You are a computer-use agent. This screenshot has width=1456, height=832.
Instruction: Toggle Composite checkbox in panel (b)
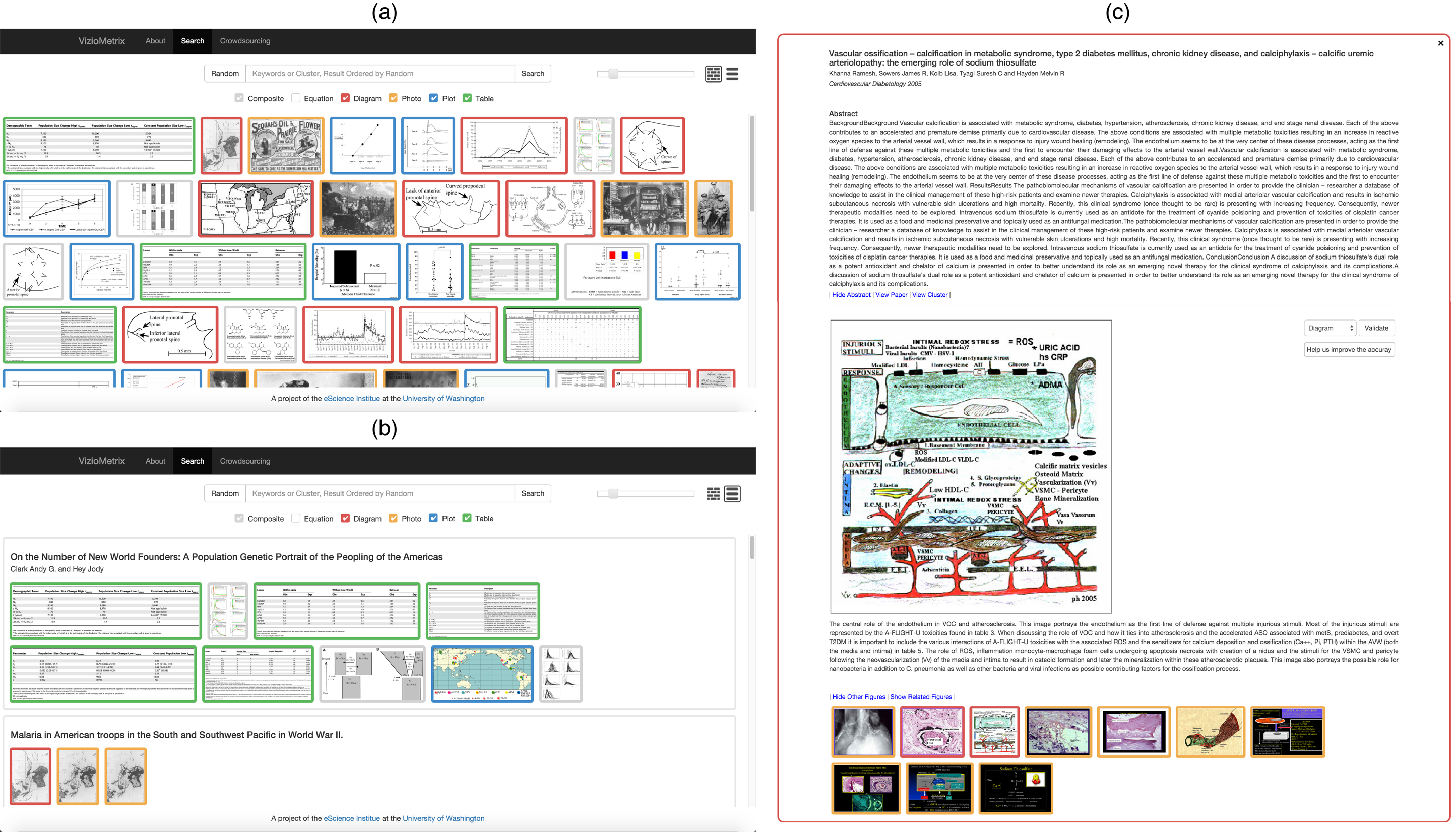[x=239, y=518]
